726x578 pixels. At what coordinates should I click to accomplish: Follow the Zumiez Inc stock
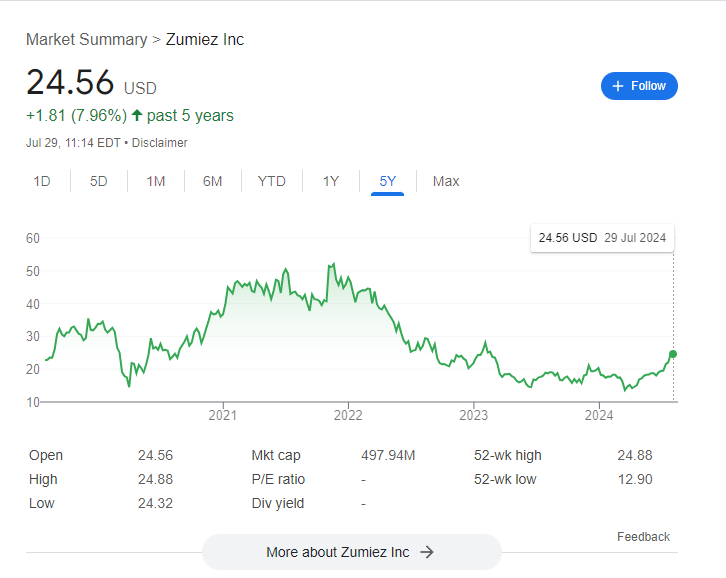[x=639, y=86]
